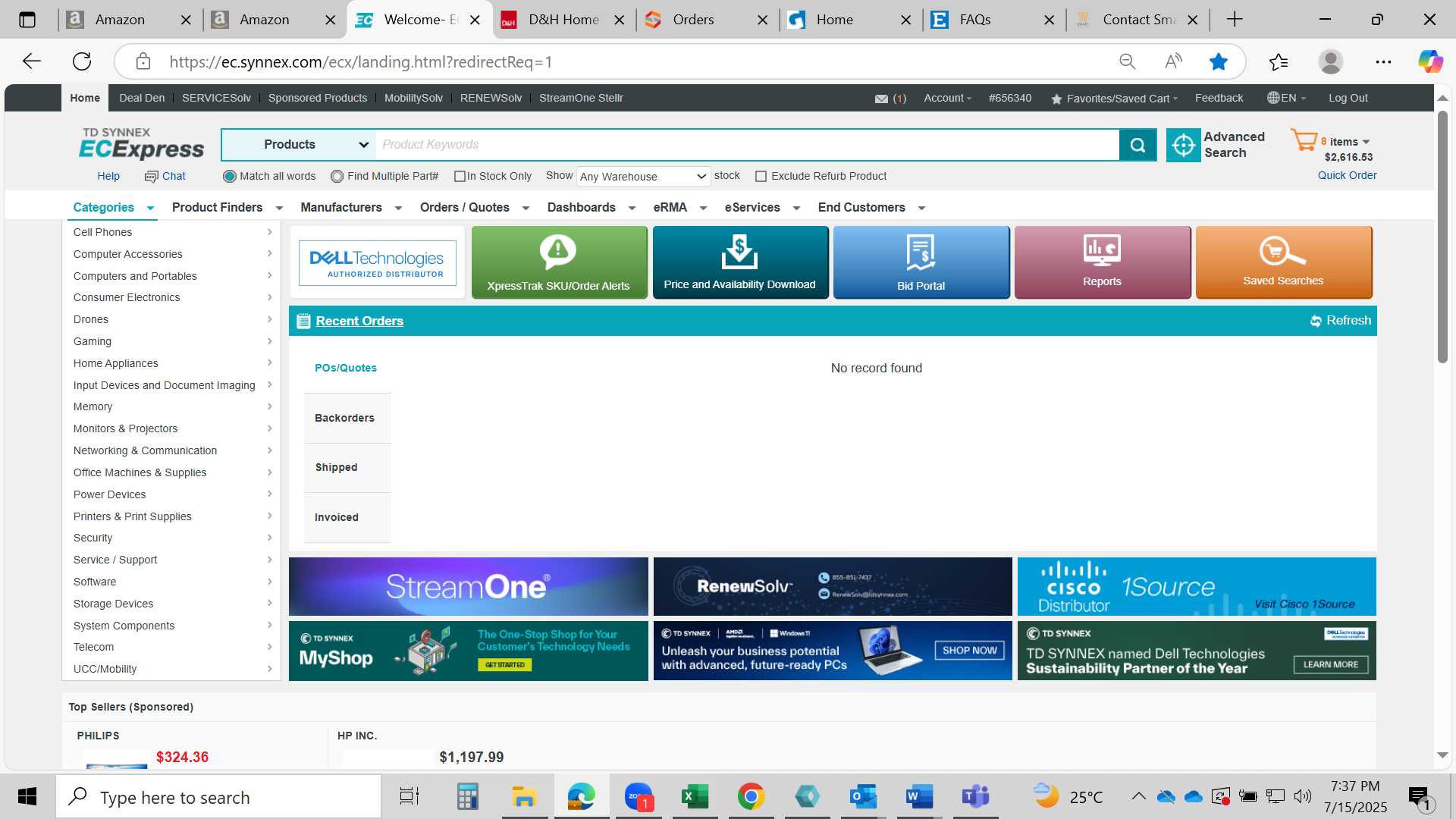Open XpressTrak SKU/Order Alerts tile
1456x819 pixels.
(x=559, y=262)
